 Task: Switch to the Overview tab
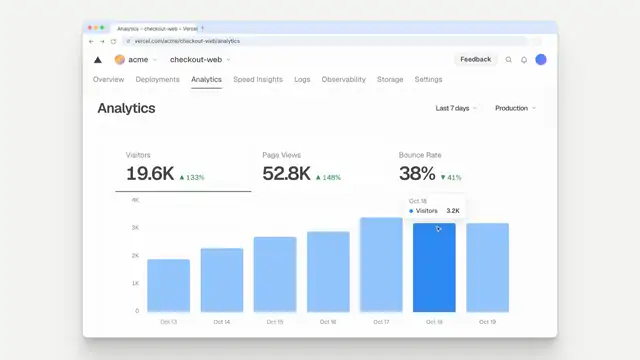coord(108,80)
